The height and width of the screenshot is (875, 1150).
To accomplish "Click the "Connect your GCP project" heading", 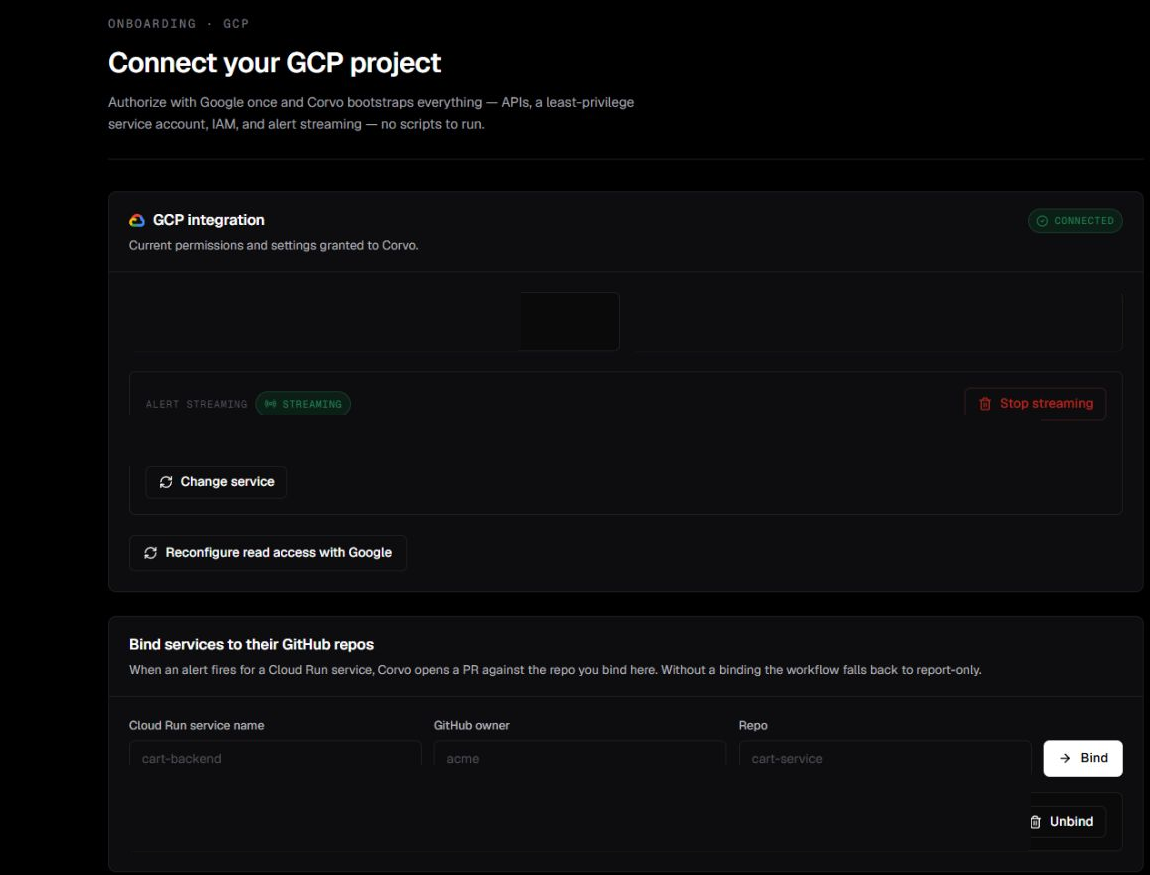I will [274, 63].
